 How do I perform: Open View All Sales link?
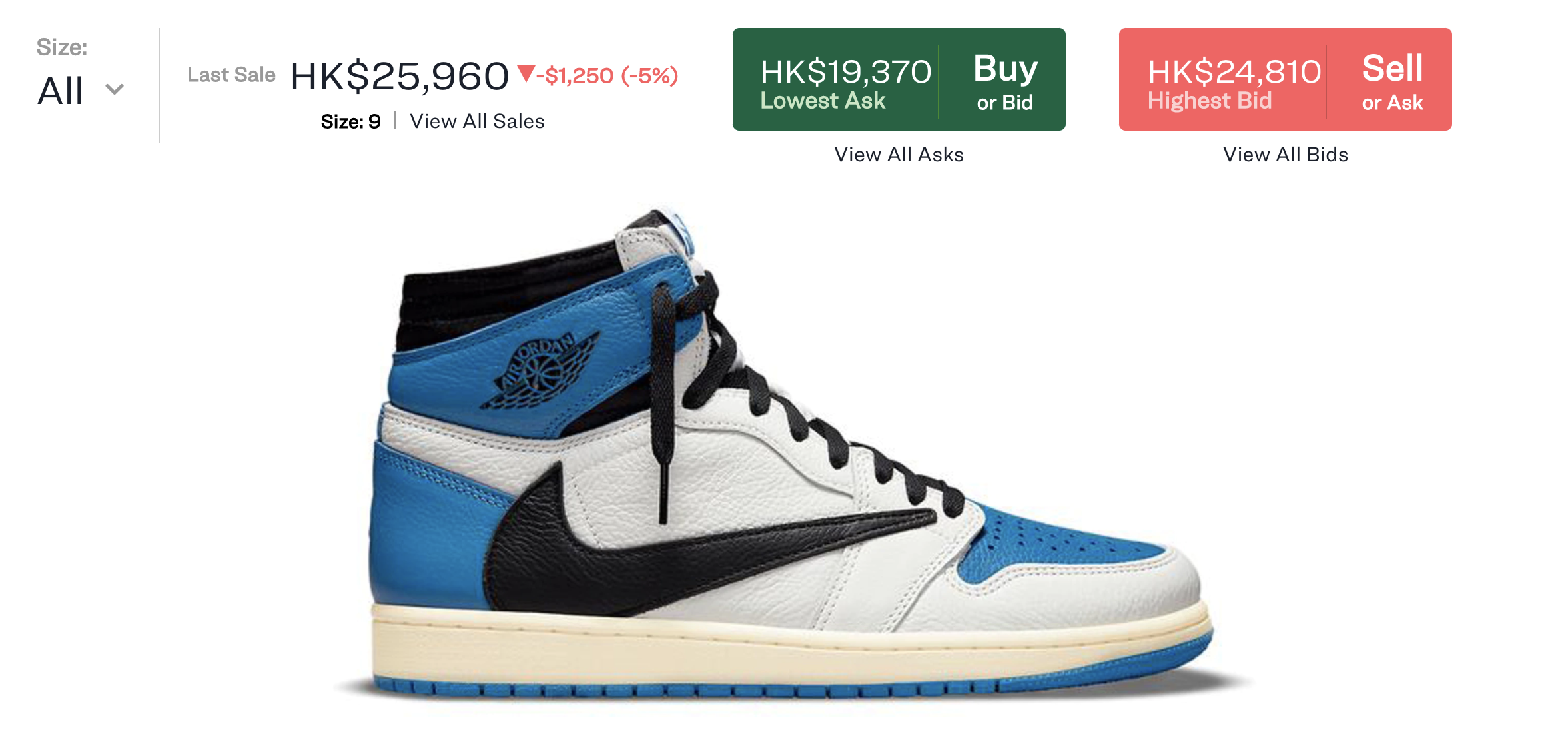point(477,121)
